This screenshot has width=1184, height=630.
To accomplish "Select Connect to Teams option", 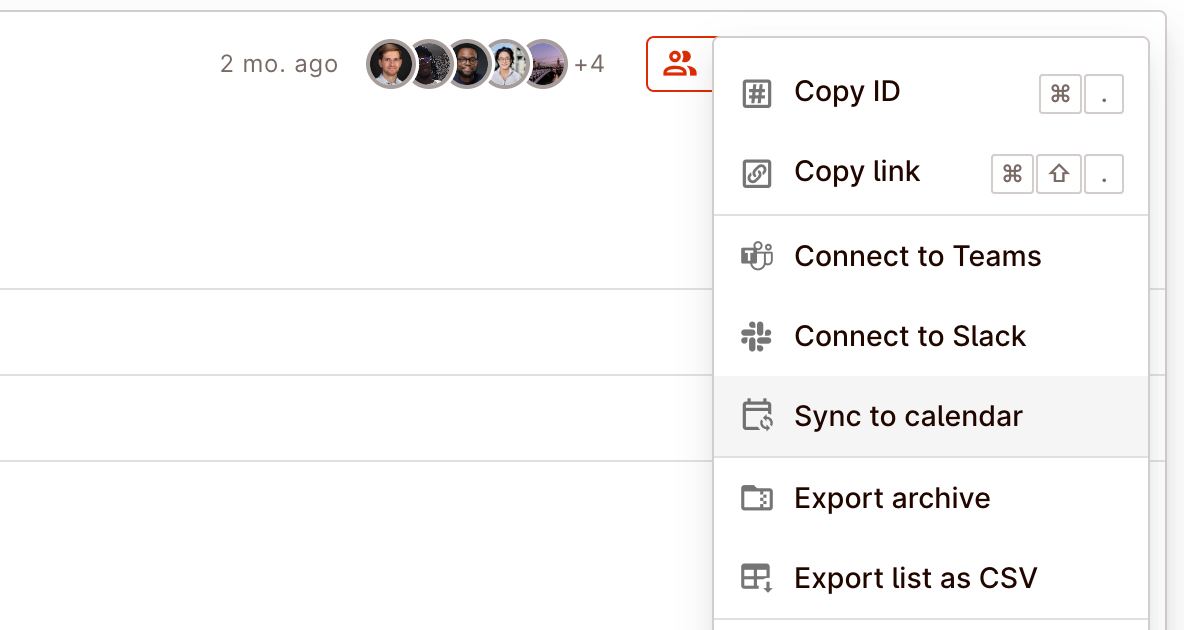I will [x=917, y=257].
